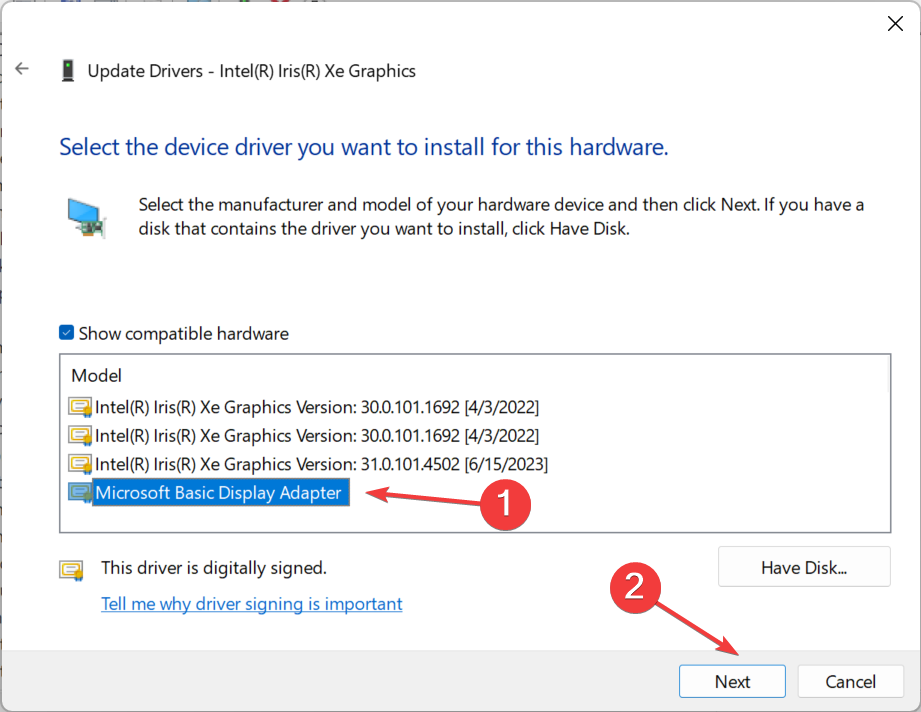Click the Update Drivers window title text
The height and width of the screenshot is (712, 921).
coord(251,71)
